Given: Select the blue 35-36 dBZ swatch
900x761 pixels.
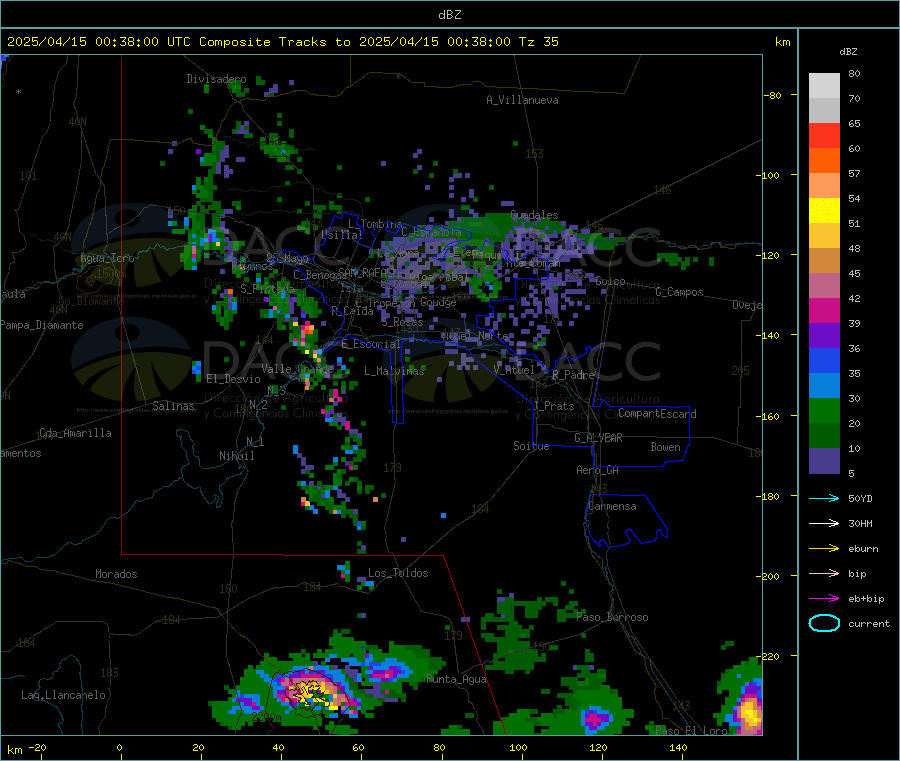Looking at the screenshot, I should tap(824, 360).
